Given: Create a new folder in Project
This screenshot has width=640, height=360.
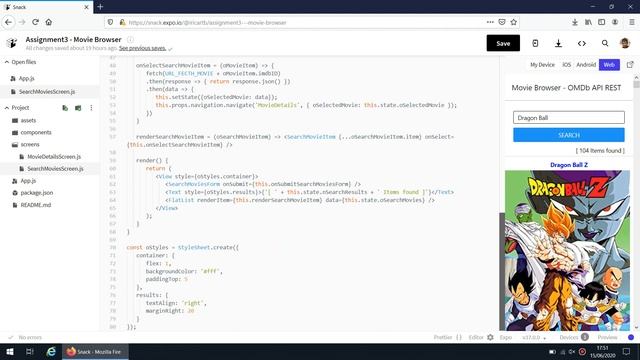Looking at the screenshot, I should (x=78, y=108).
